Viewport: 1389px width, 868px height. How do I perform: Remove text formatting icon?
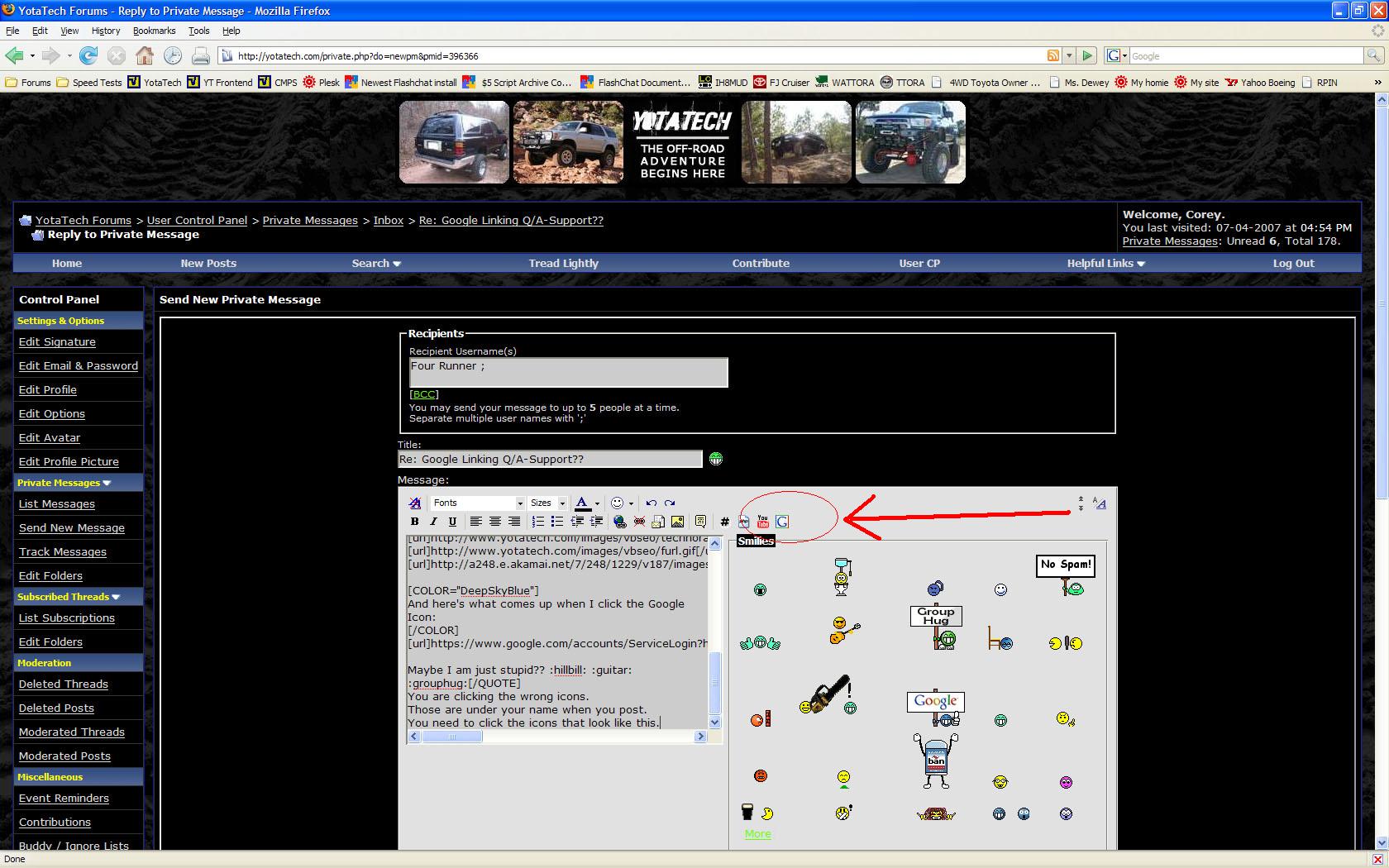pos(414,503)
